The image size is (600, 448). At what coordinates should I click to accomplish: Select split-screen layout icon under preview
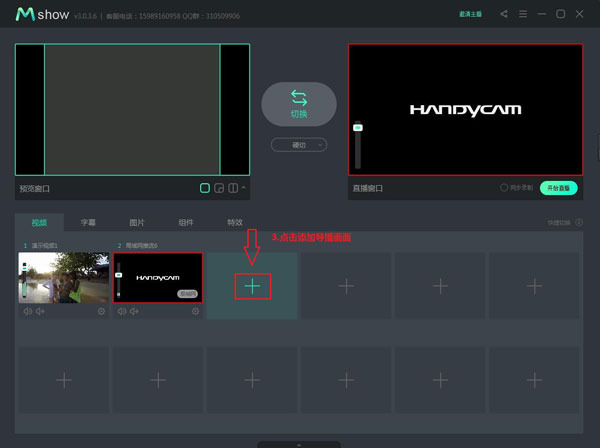tap(233, 188)
